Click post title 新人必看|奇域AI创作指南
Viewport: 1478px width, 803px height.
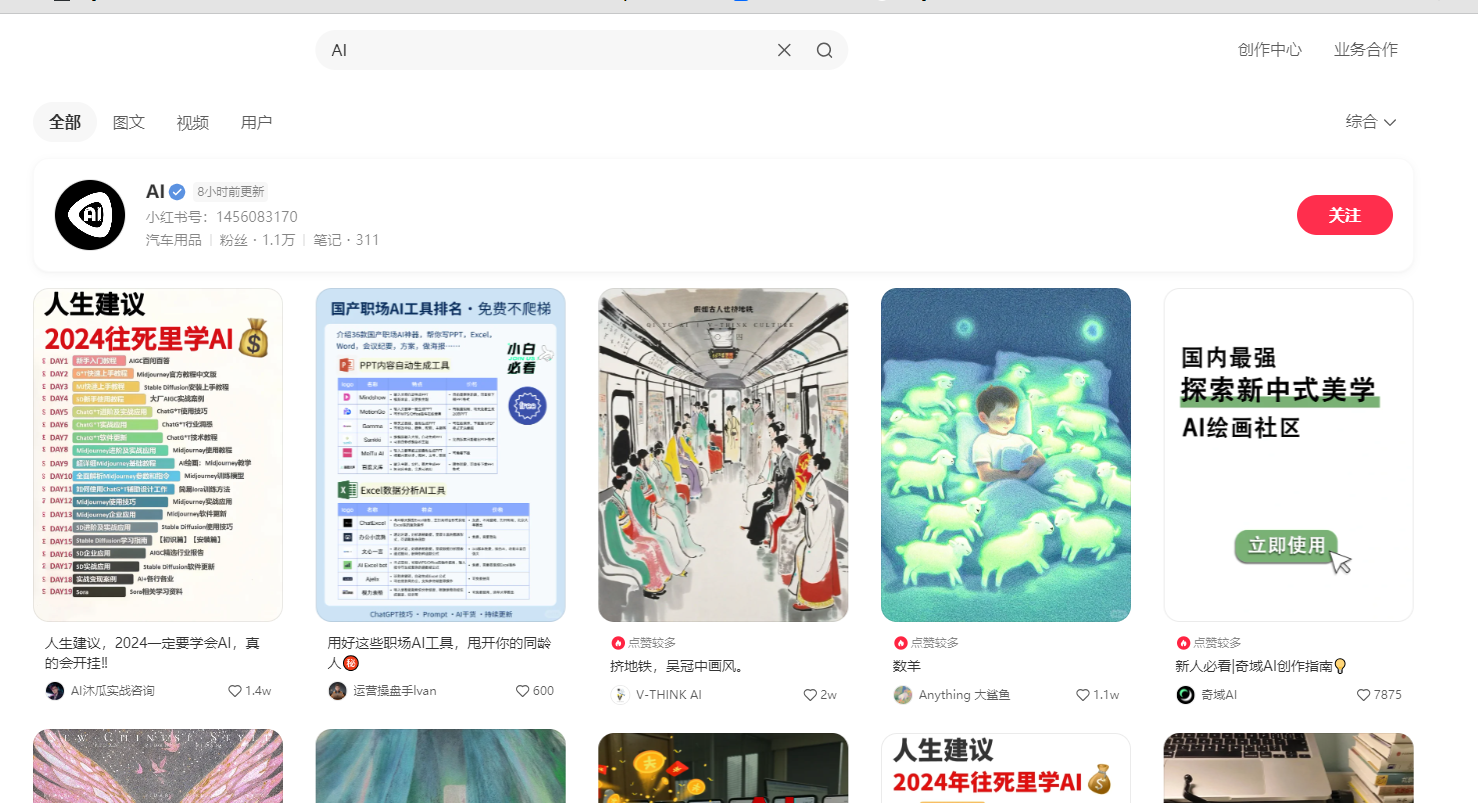coord(1261,666)
